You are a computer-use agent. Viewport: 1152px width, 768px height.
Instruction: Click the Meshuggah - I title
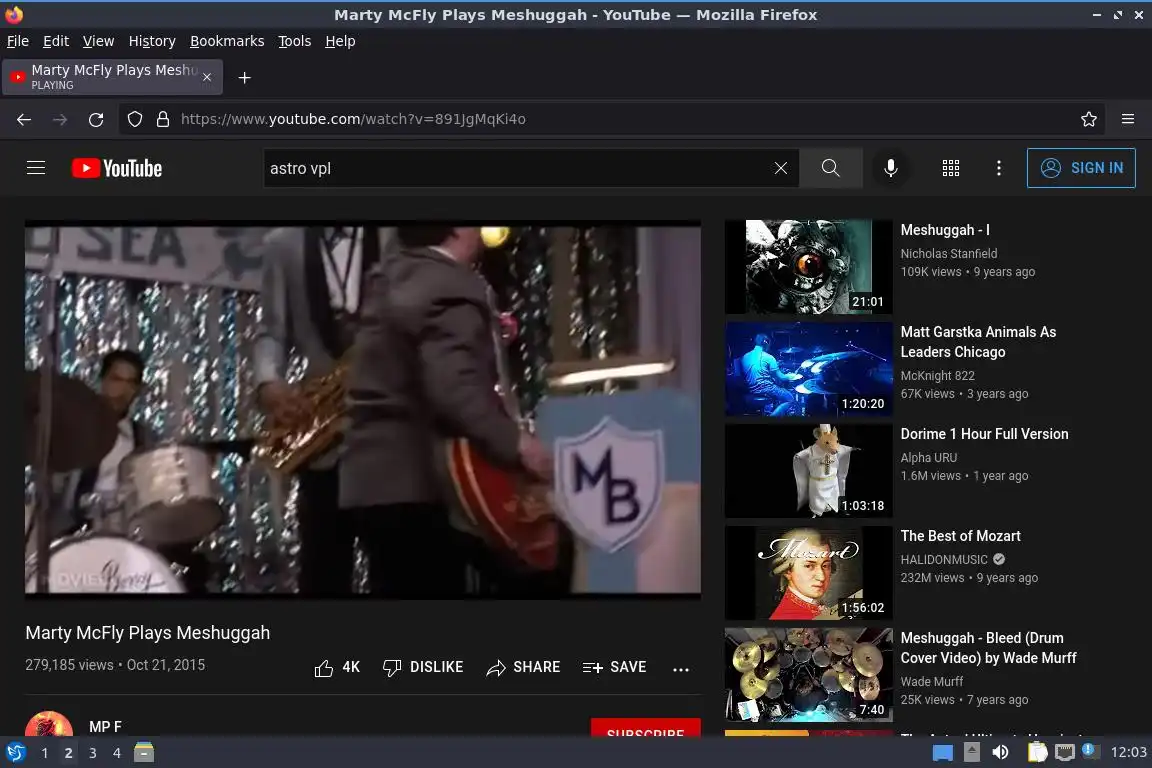(x=945, y=230)
